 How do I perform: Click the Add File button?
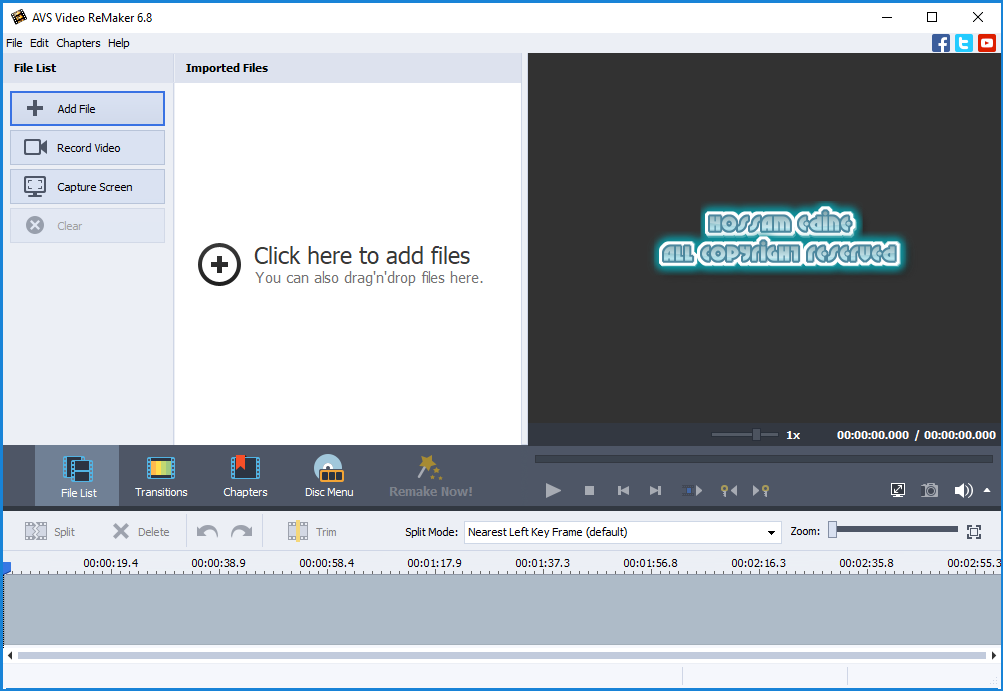click(x=87, y=109)
